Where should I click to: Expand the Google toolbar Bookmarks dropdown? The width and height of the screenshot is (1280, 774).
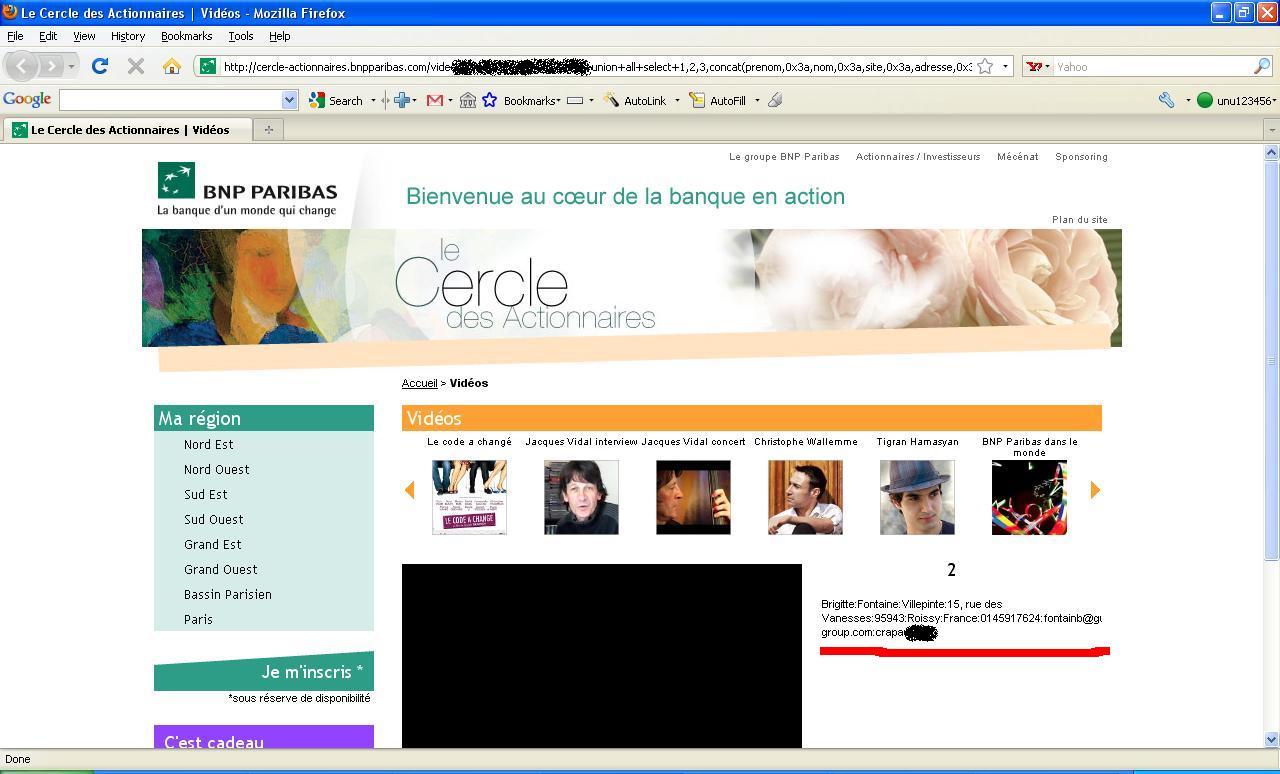(560, 100)
